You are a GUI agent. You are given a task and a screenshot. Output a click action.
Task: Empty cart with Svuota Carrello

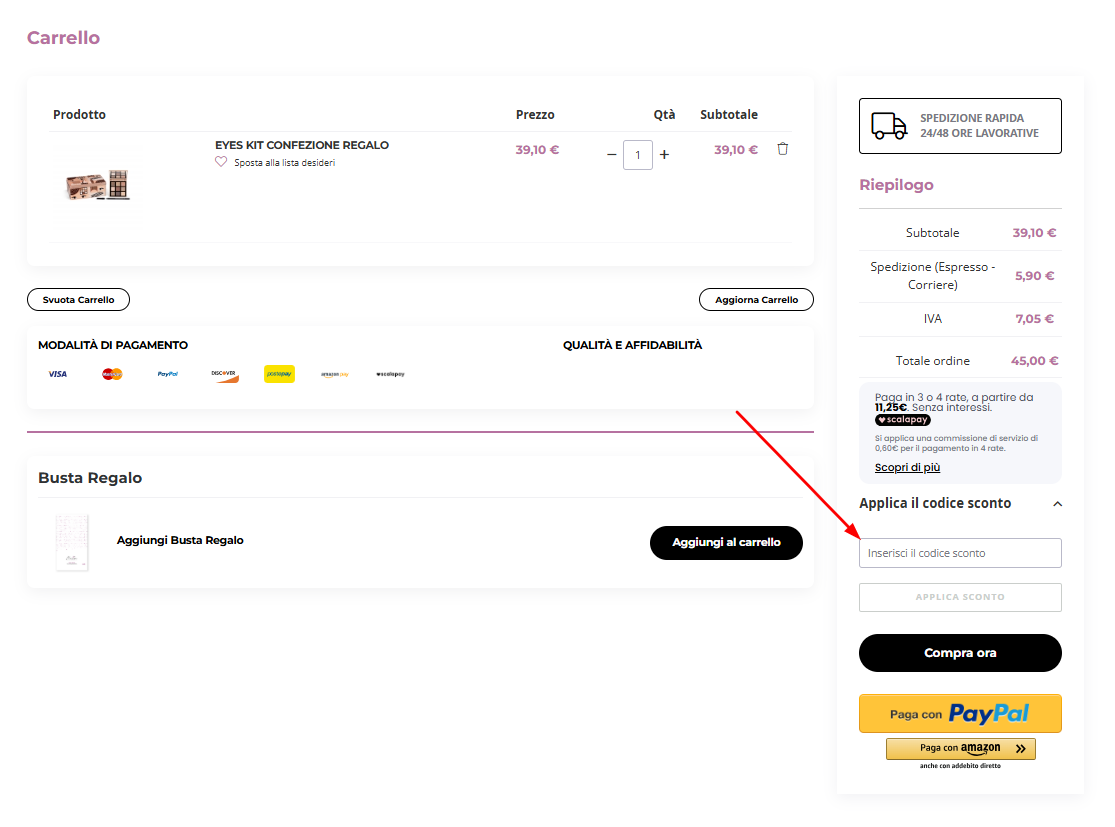click(78, 300)
